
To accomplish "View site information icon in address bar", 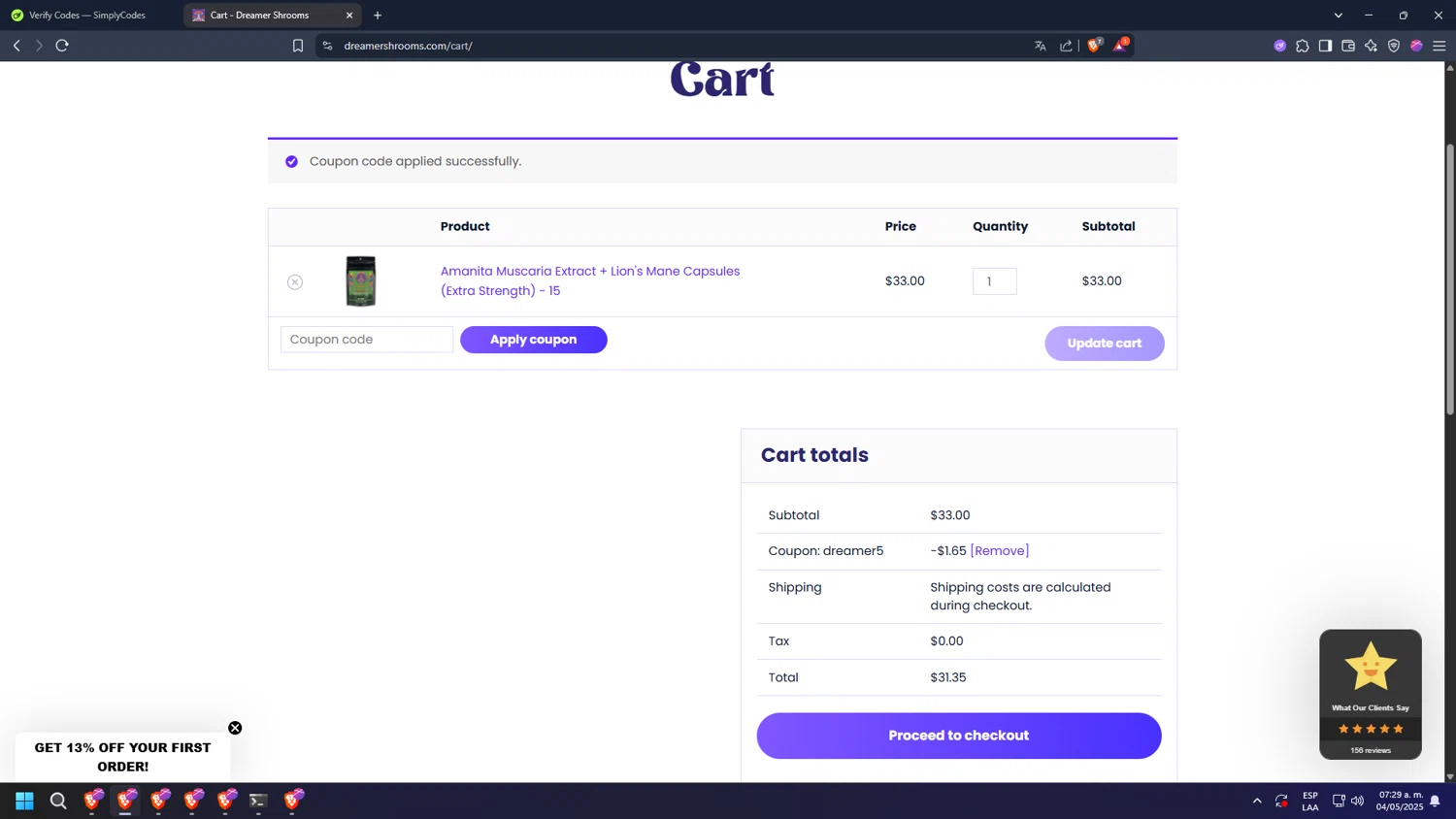I will (327, 46).
